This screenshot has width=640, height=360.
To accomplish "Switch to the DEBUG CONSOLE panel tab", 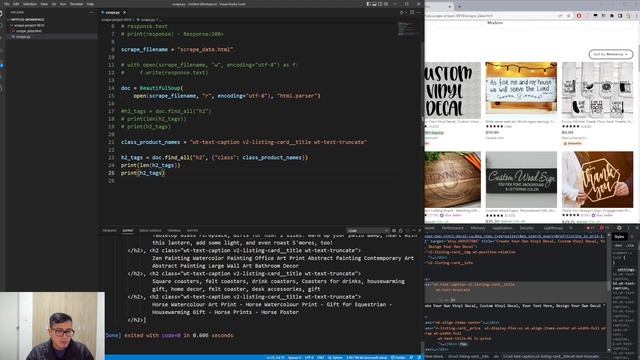I will (150, 231).
